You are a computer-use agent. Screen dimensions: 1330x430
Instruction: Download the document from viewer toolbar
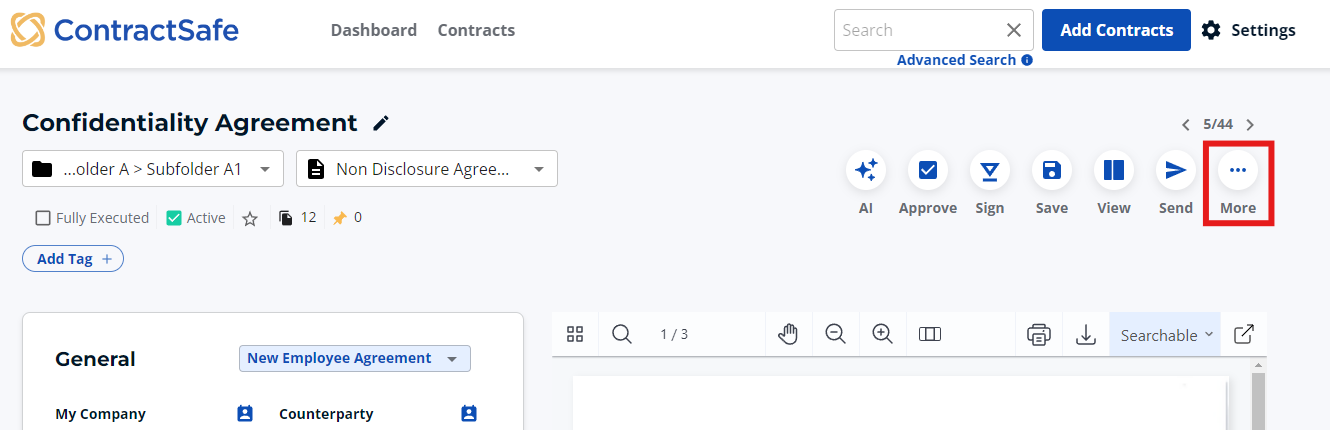click(x=1086, y=335)
